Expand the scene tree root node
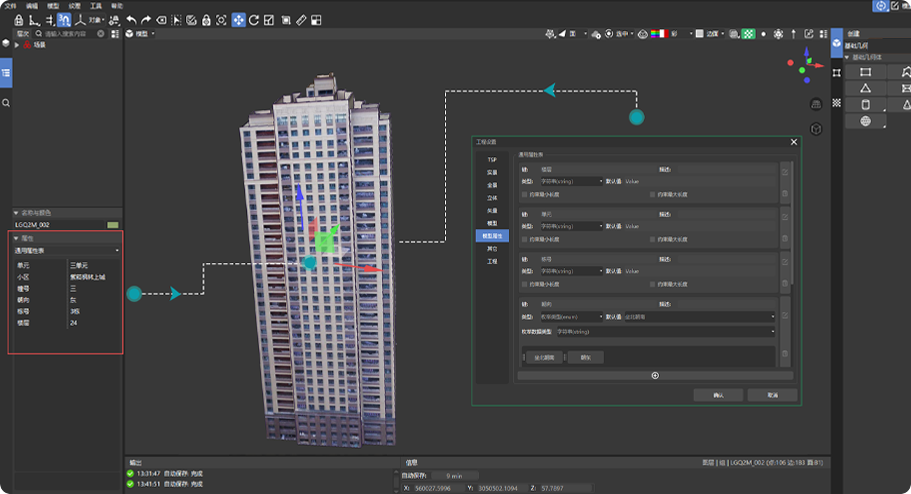The image size is (911, 494). coord(17,45)
